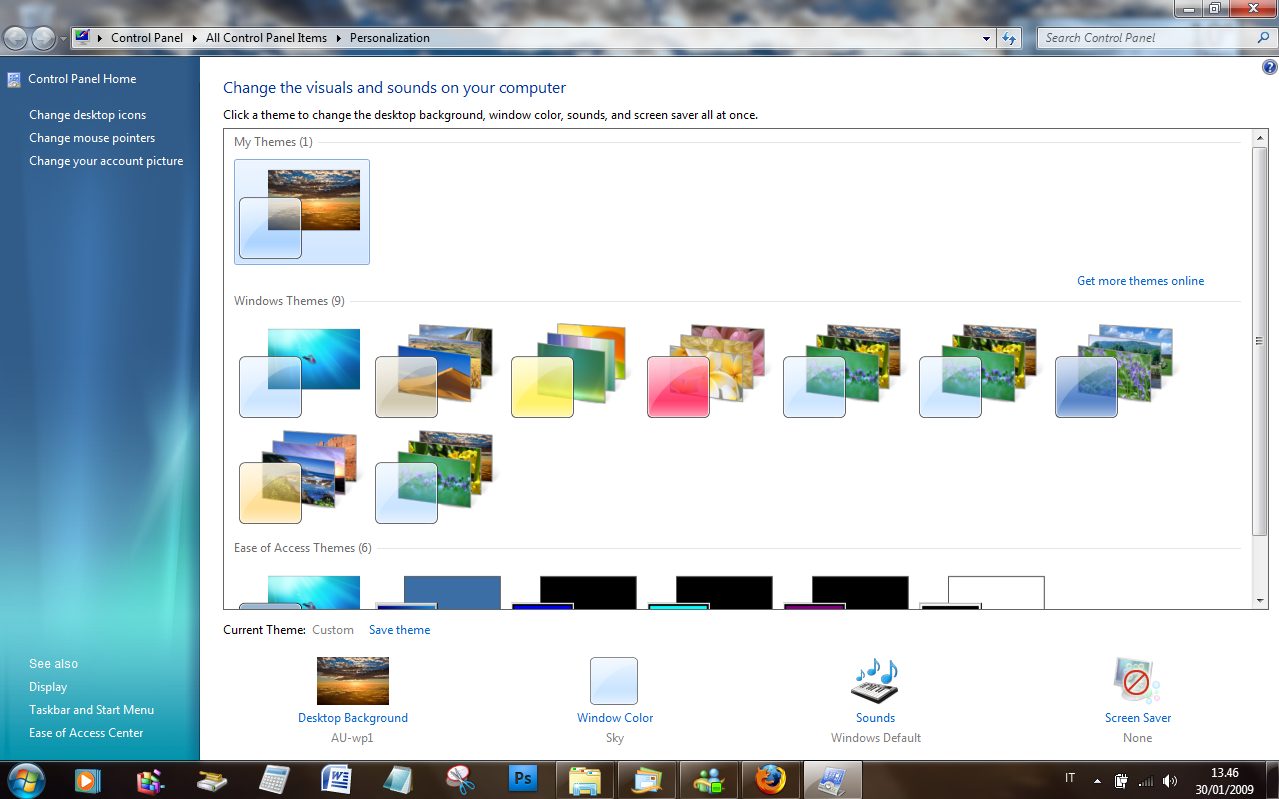
Task: Open Control Panel Home
Action: click(x=82, y=79)
